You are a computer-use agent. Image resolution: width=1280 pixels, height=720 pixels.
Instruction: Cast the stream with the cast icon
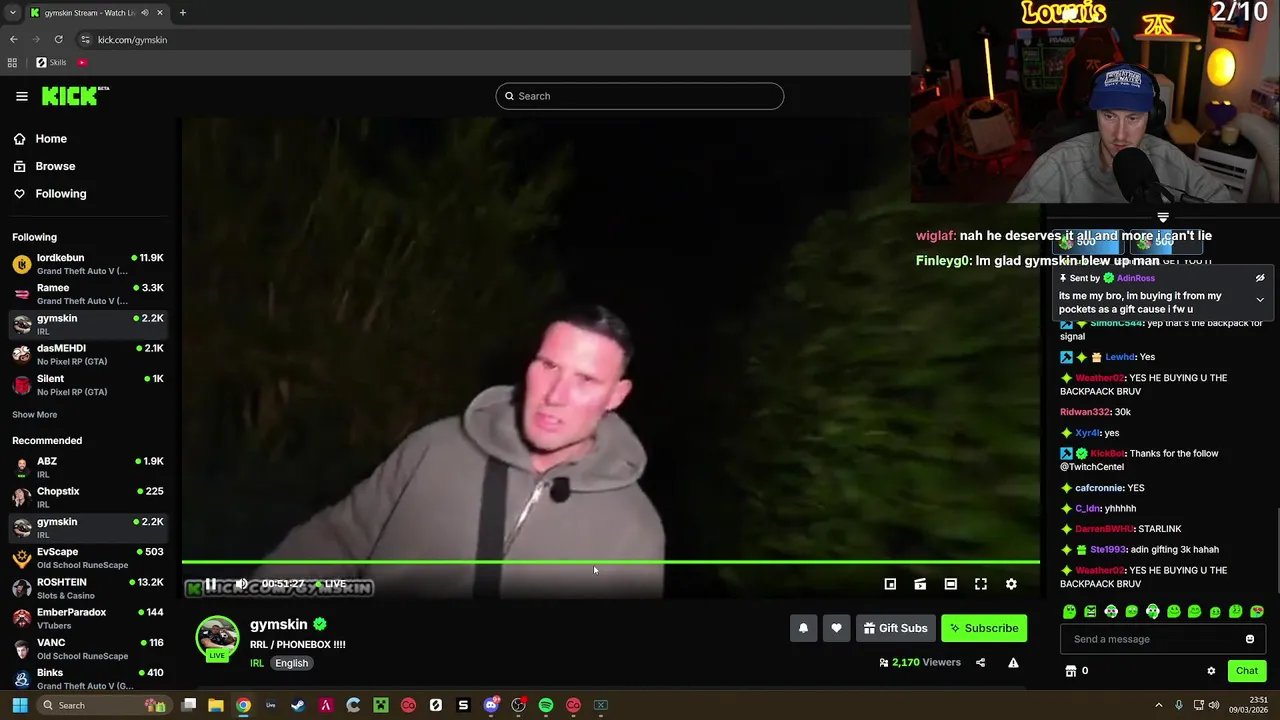[920, 584]
